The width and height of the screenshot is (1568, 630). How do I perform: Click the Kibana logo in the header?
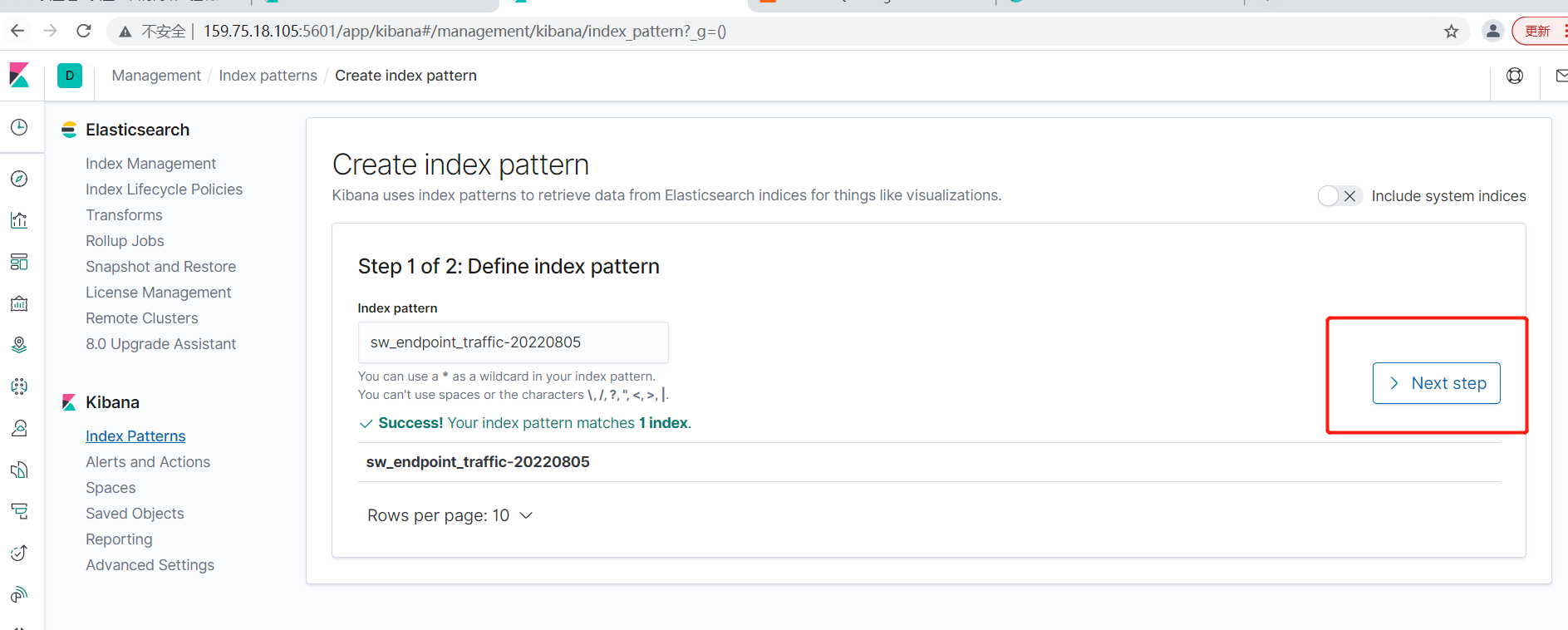coord(19,76)
